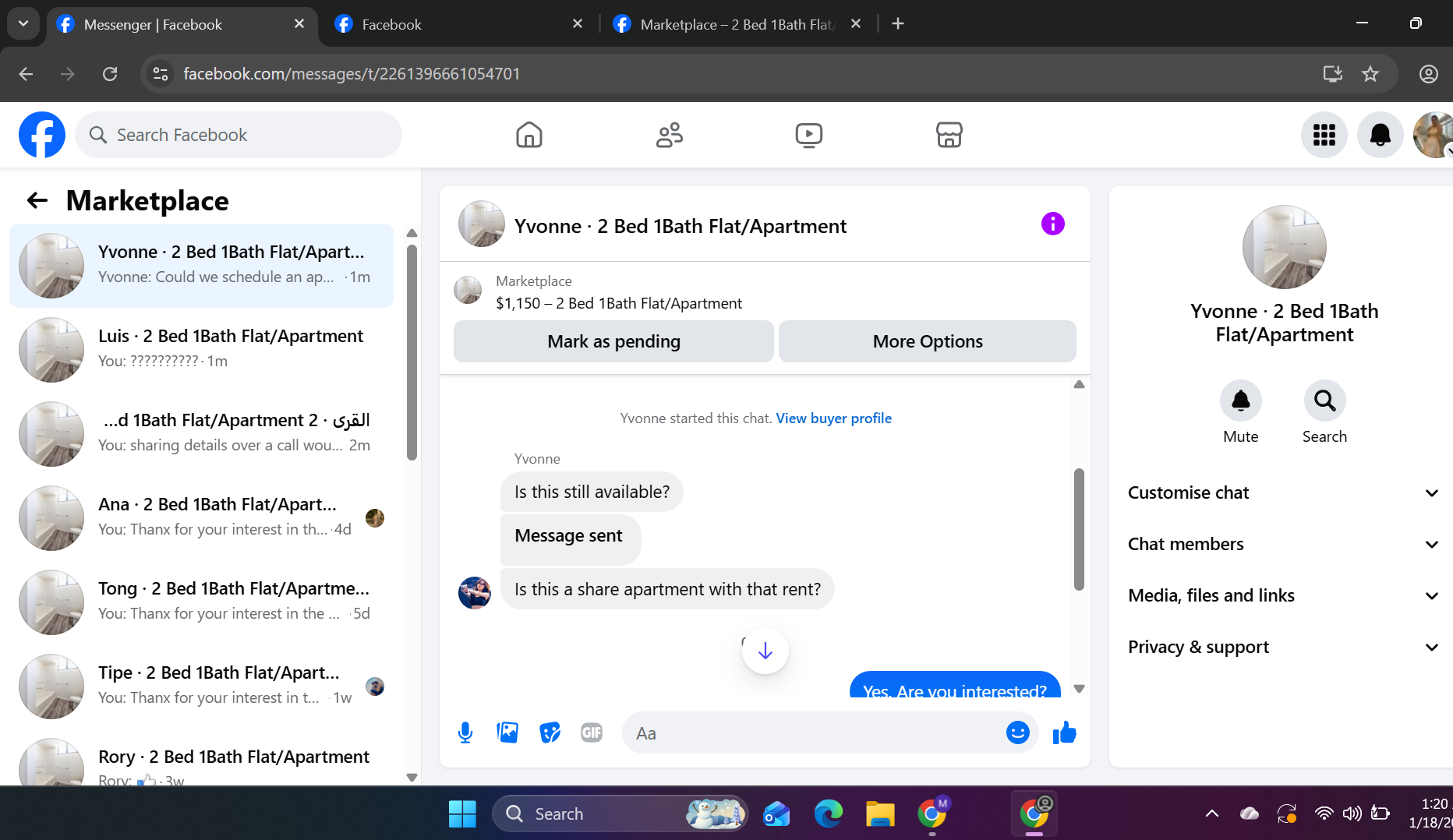Click the listing thumbnail in chat header
Image resolution: width=1453 pixels, height=840 pixels.
click(481, 224)
